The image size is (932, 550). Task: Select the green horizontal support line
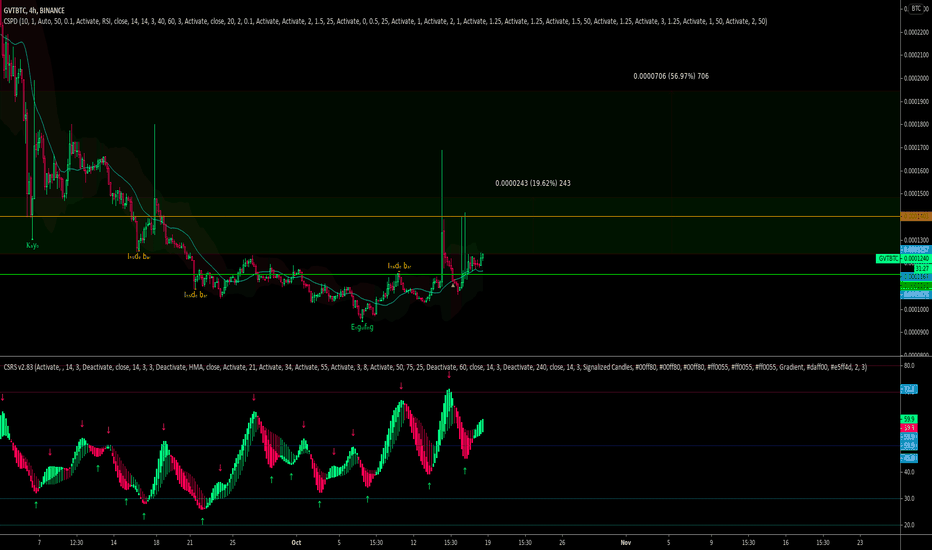click(450, 274)
